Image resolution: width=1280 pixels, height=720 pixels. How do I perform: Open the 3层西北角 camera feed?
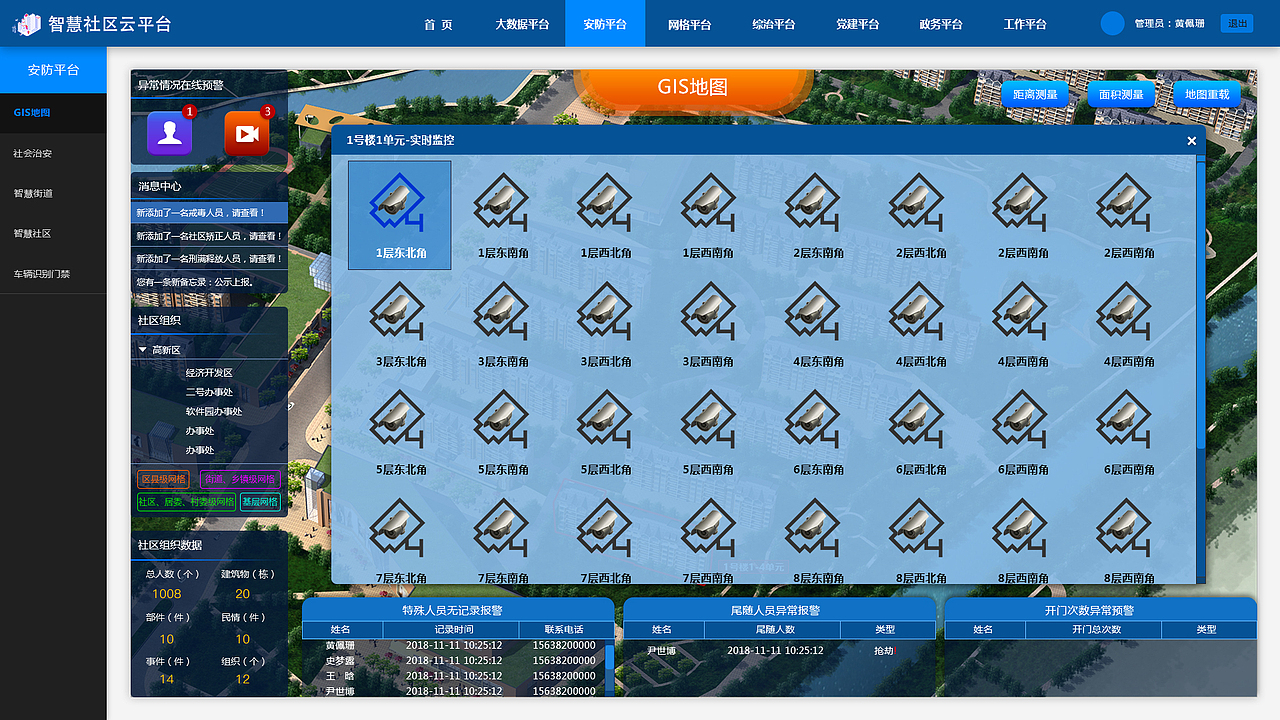606,324
